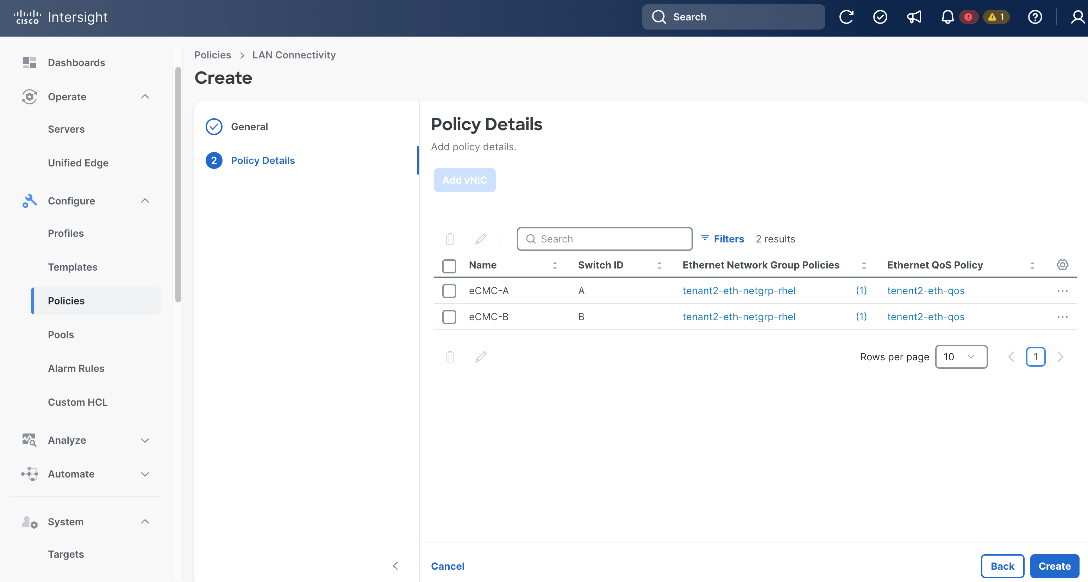Open Alarm Rules in the sidebar
Image resolution: width=1088 pixels, height=582 pixels.
click(76, 368)
